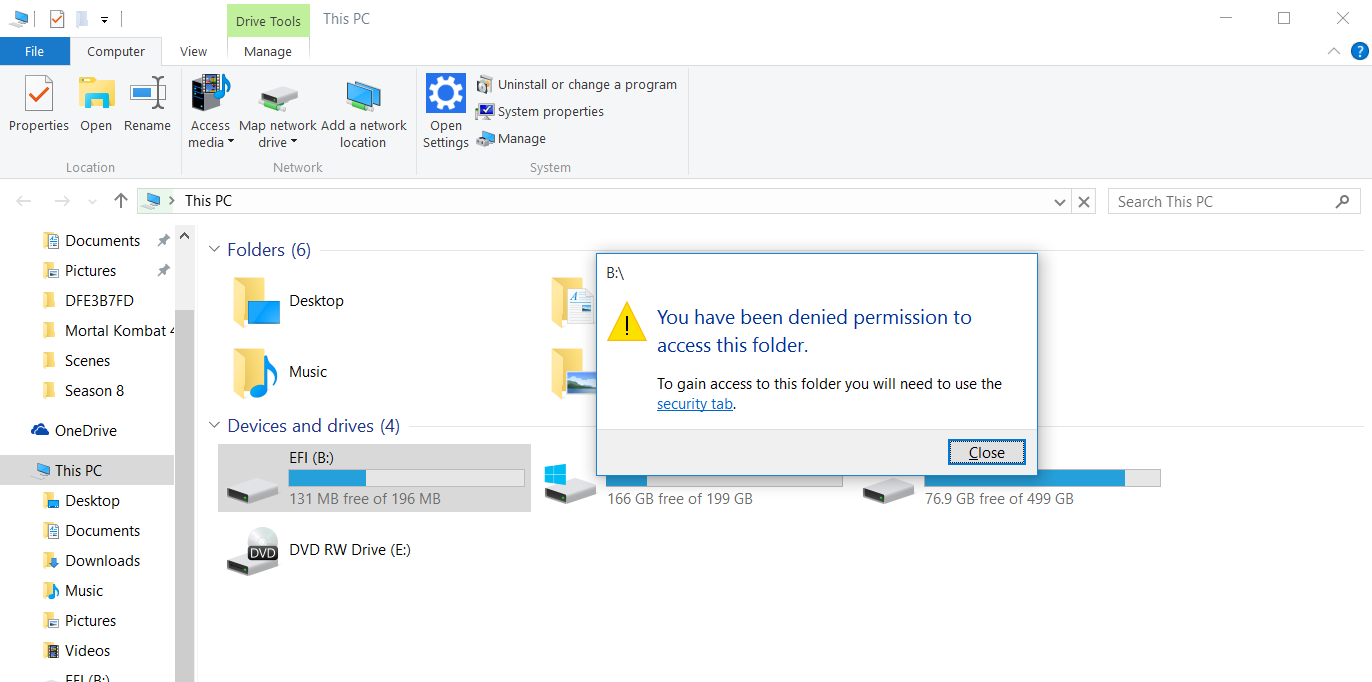1372x682 pixels.
Task: Open System properties
Action: pyautogui.click(x=540, y=112)
